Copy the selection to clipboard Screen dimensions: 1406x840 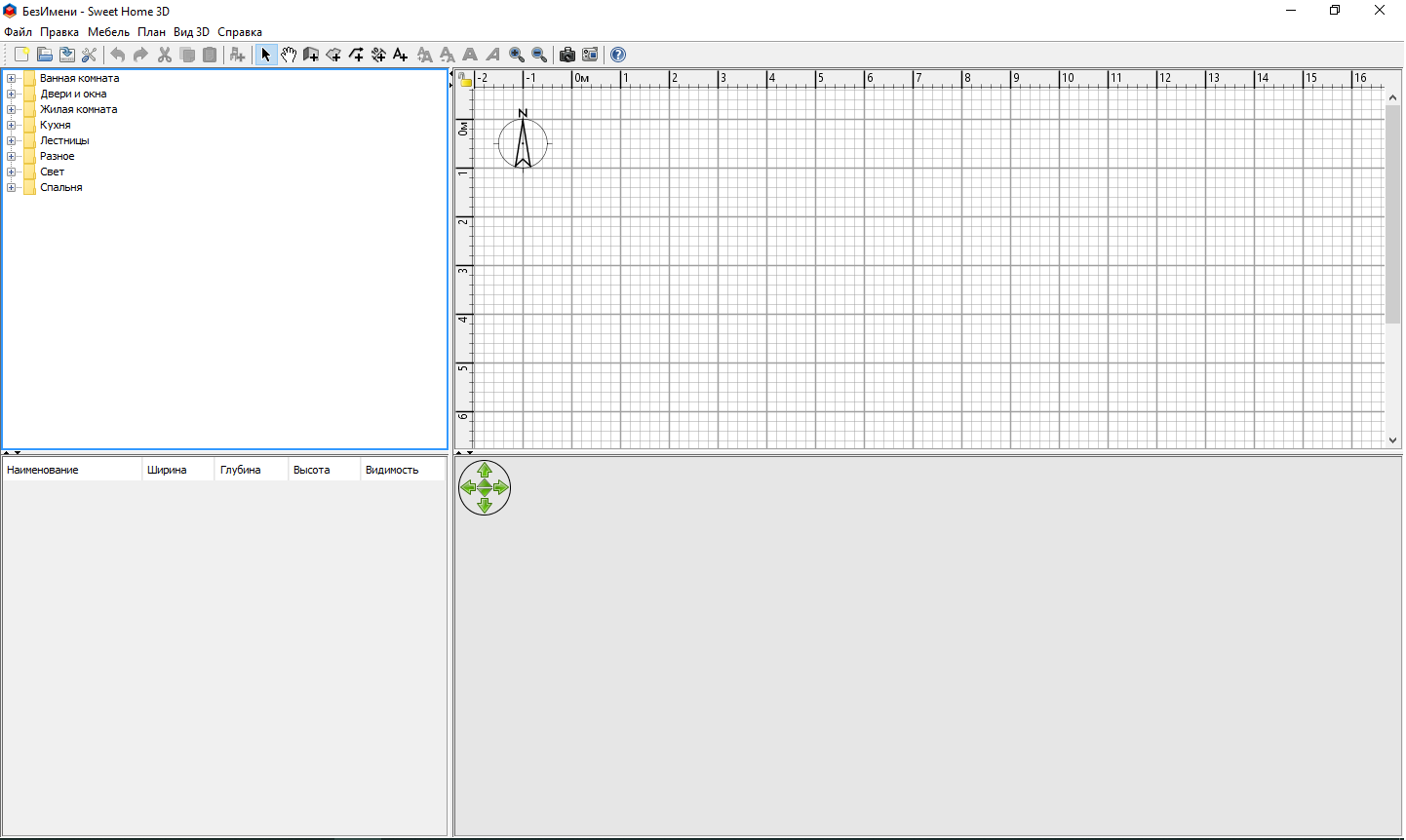point(187,55)
